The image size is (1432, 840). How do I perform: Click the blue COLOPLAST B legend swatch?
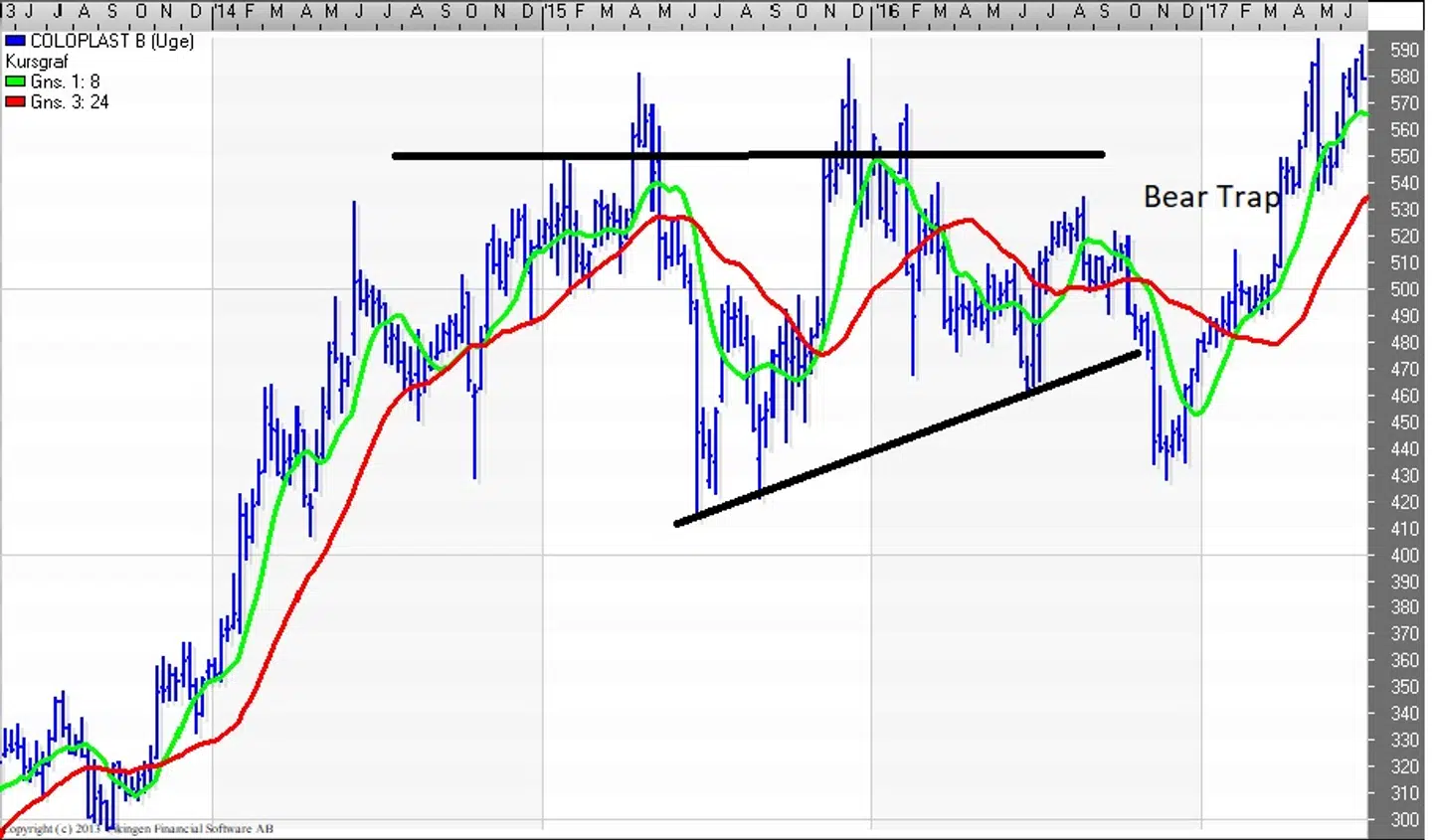(16, 42)
